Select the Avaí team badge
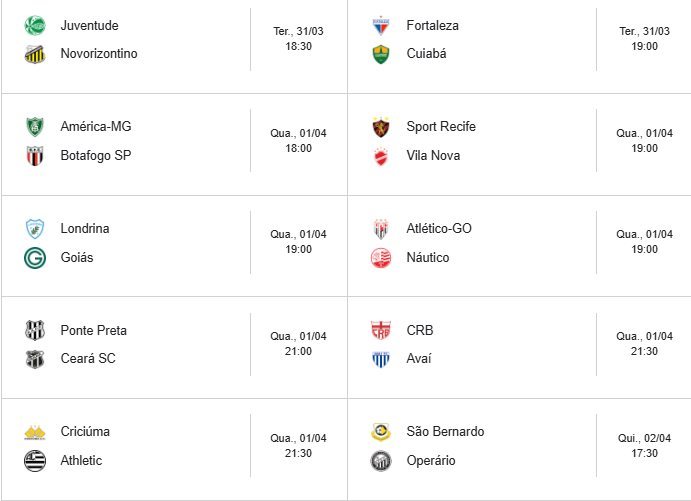This screenshot has height=501, width=691. (x=380, y=359)
